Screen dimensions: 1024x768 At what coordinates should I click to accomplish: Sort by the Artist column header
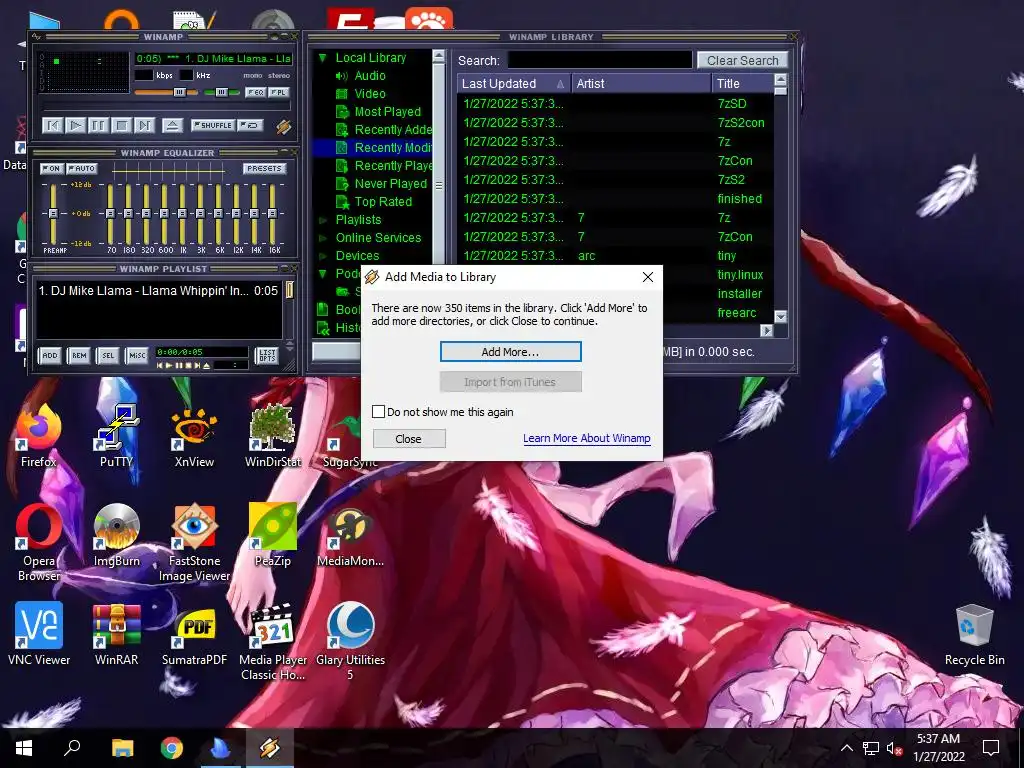[x=641, y=84]
